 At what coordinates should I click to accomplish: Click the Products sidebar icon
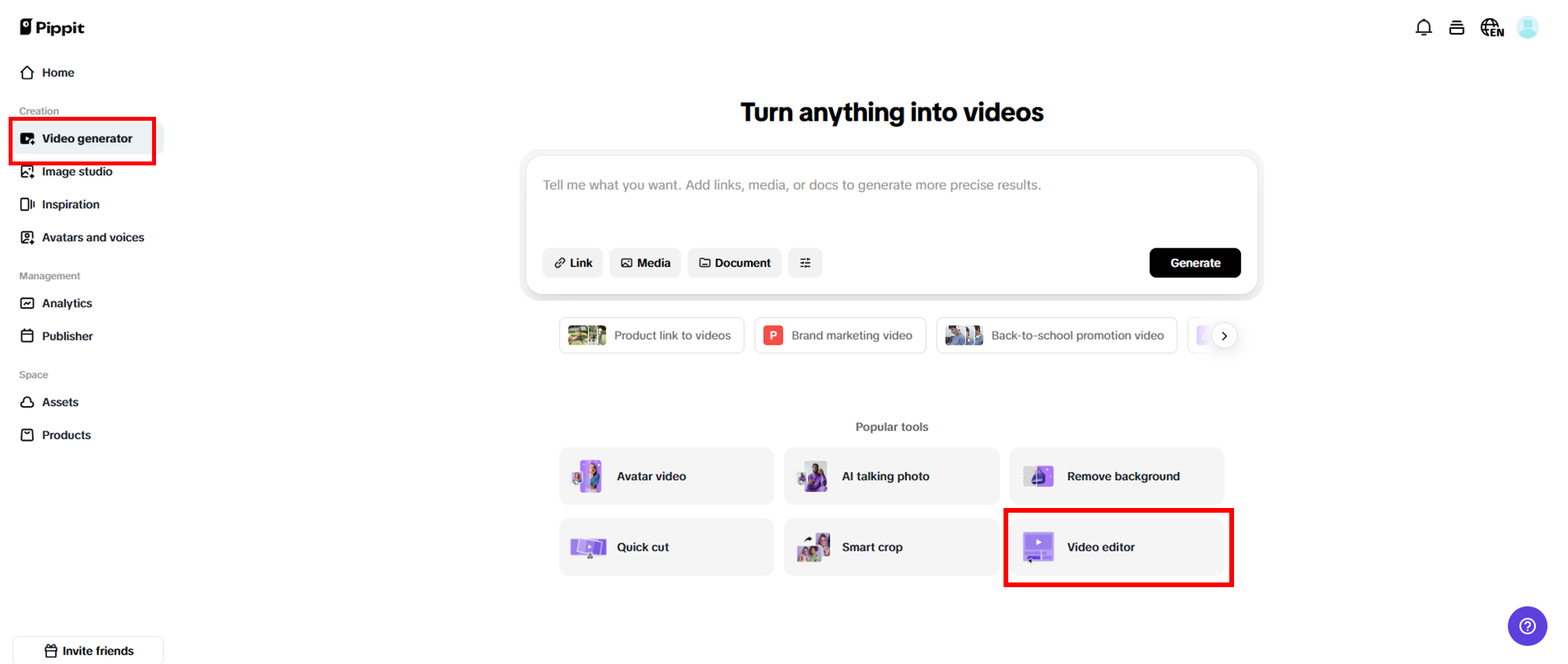coord(27,435)
